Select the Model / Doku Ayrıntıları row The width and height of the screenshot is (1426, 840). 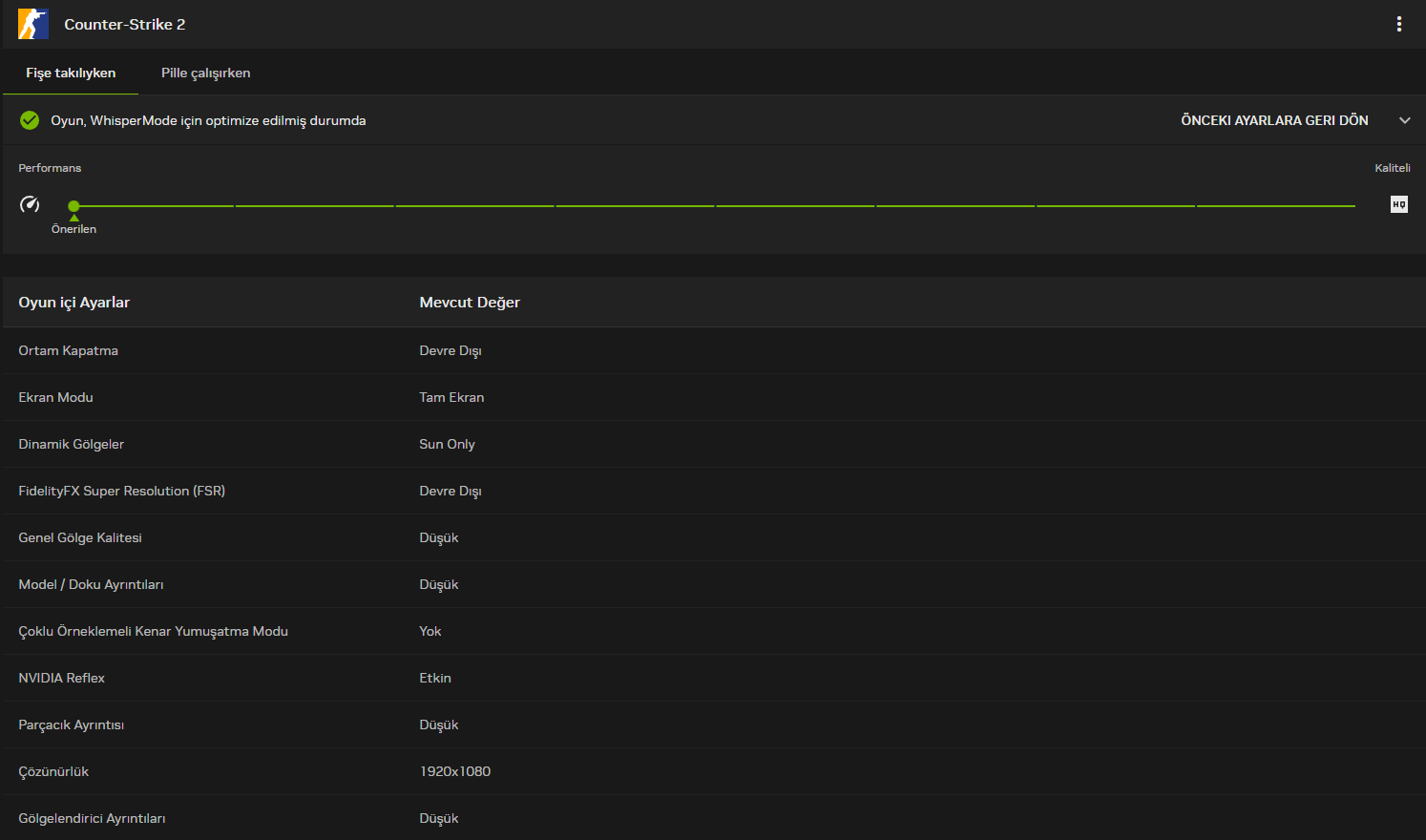pyautogui.click(x=714, y=584)
